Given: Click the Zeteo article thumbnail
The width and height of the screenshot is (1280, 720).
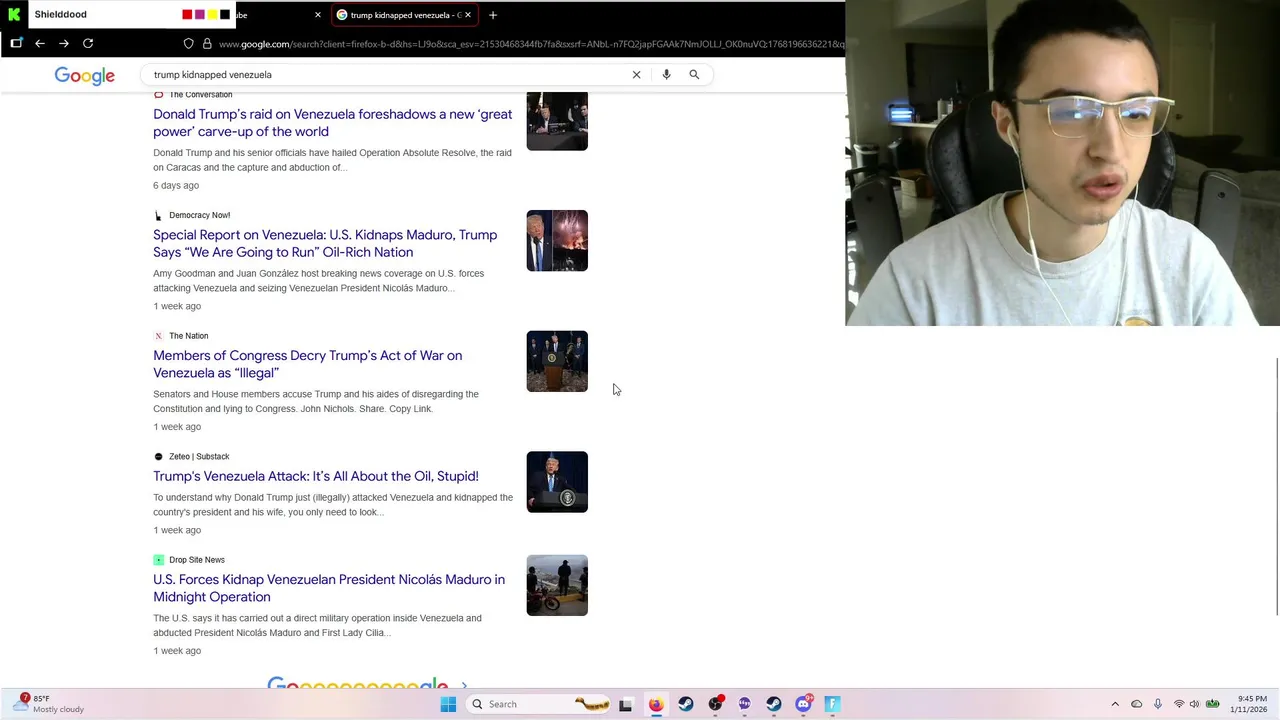Looking at the screenshot, I should (x=557, y=482).
